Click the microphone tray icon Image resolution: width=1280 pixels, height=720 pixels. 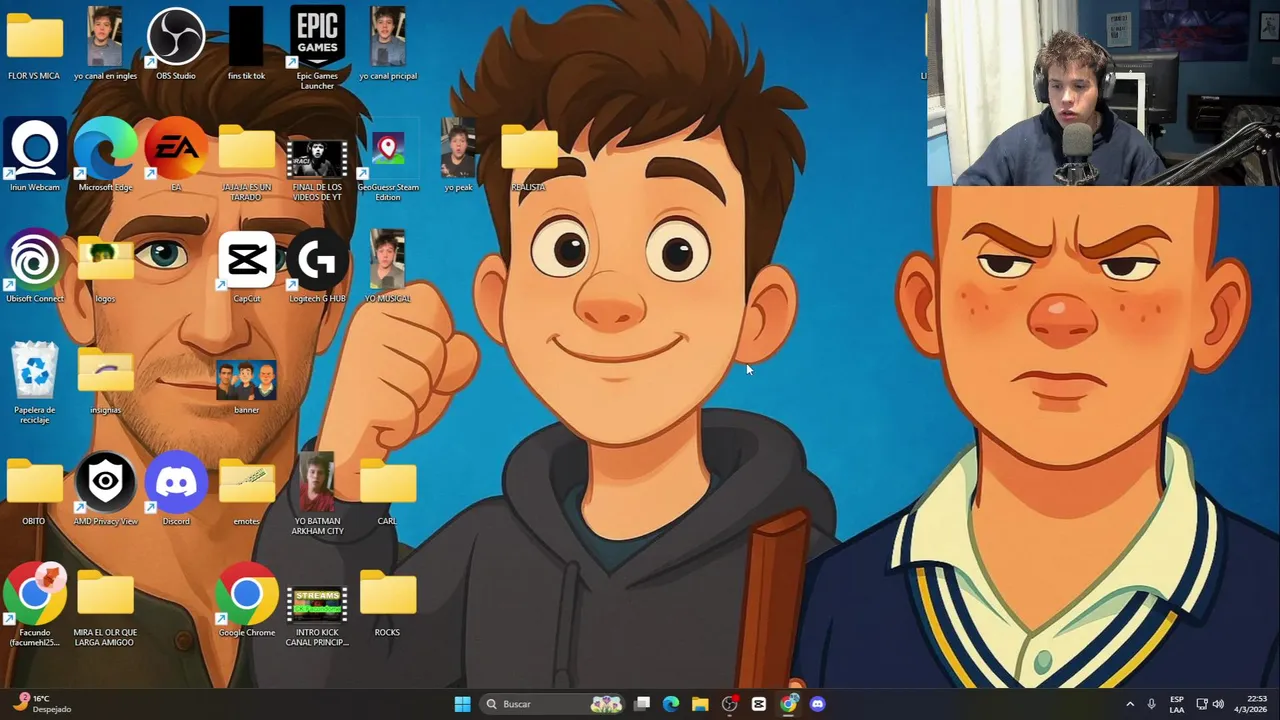point(1152,704)
